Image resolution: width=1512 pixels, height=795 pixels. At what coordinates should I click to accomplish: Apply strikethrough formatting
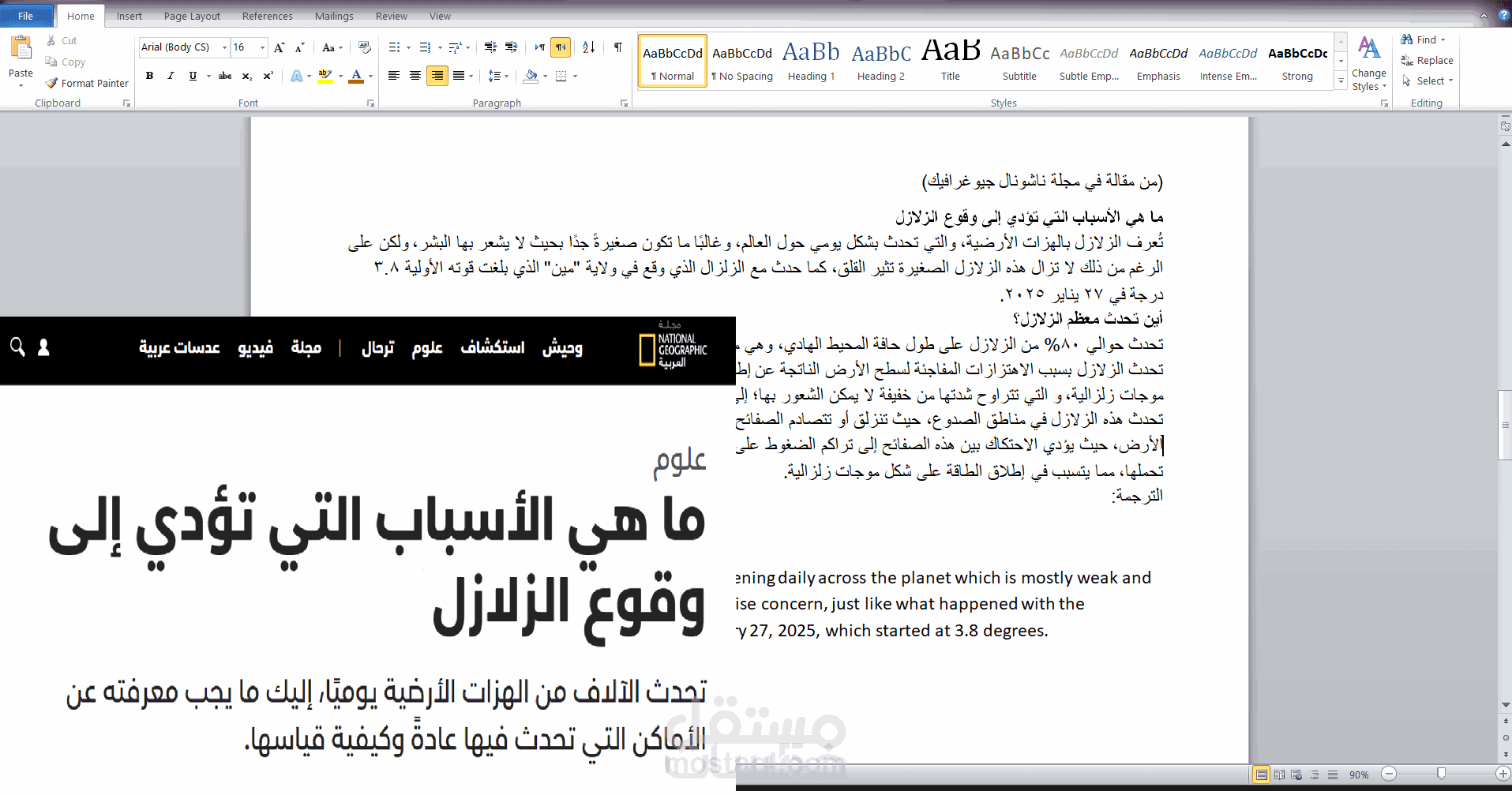pyautogui.click(x=225, y=76)
